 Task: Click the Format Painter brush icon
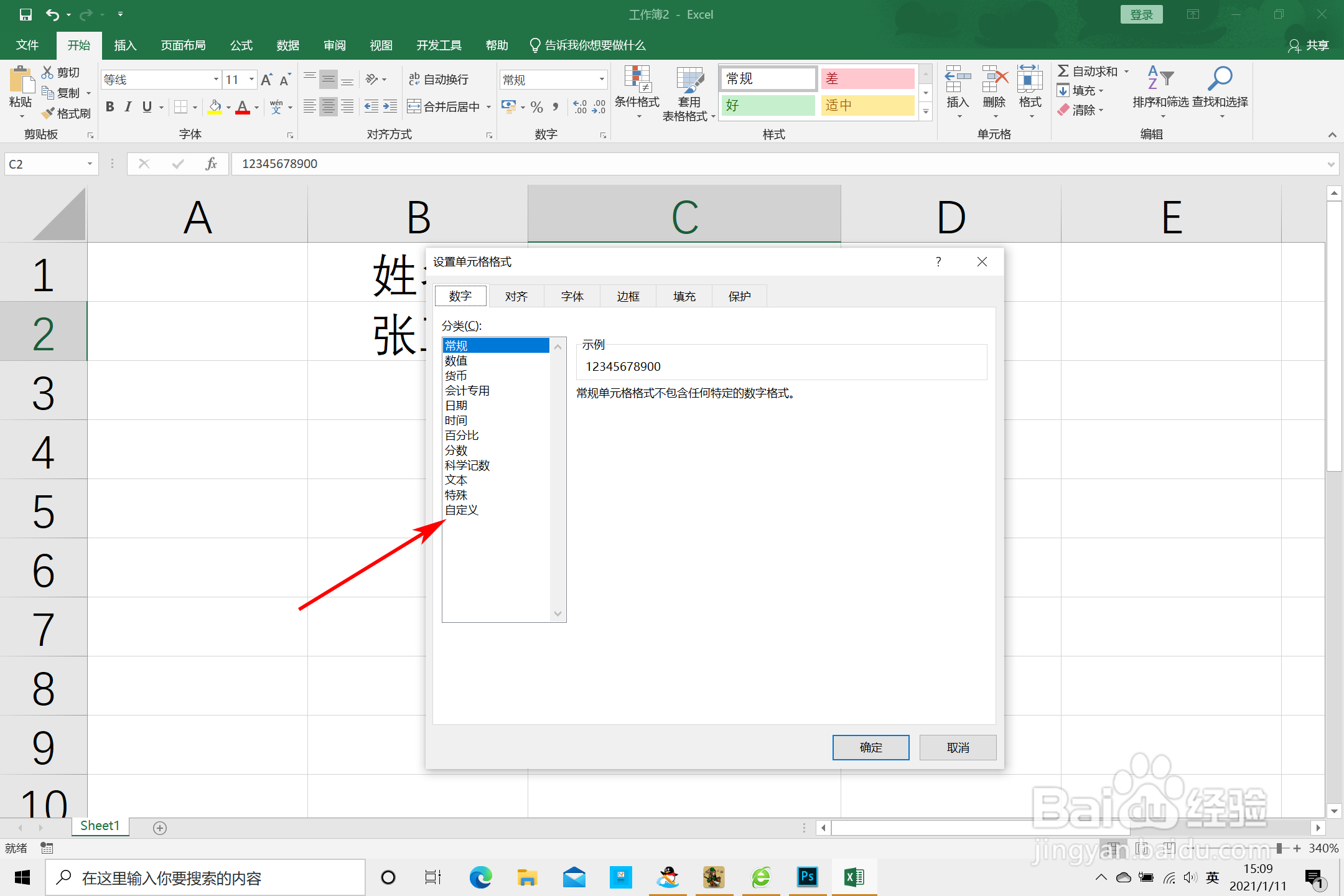click(49, 113)
